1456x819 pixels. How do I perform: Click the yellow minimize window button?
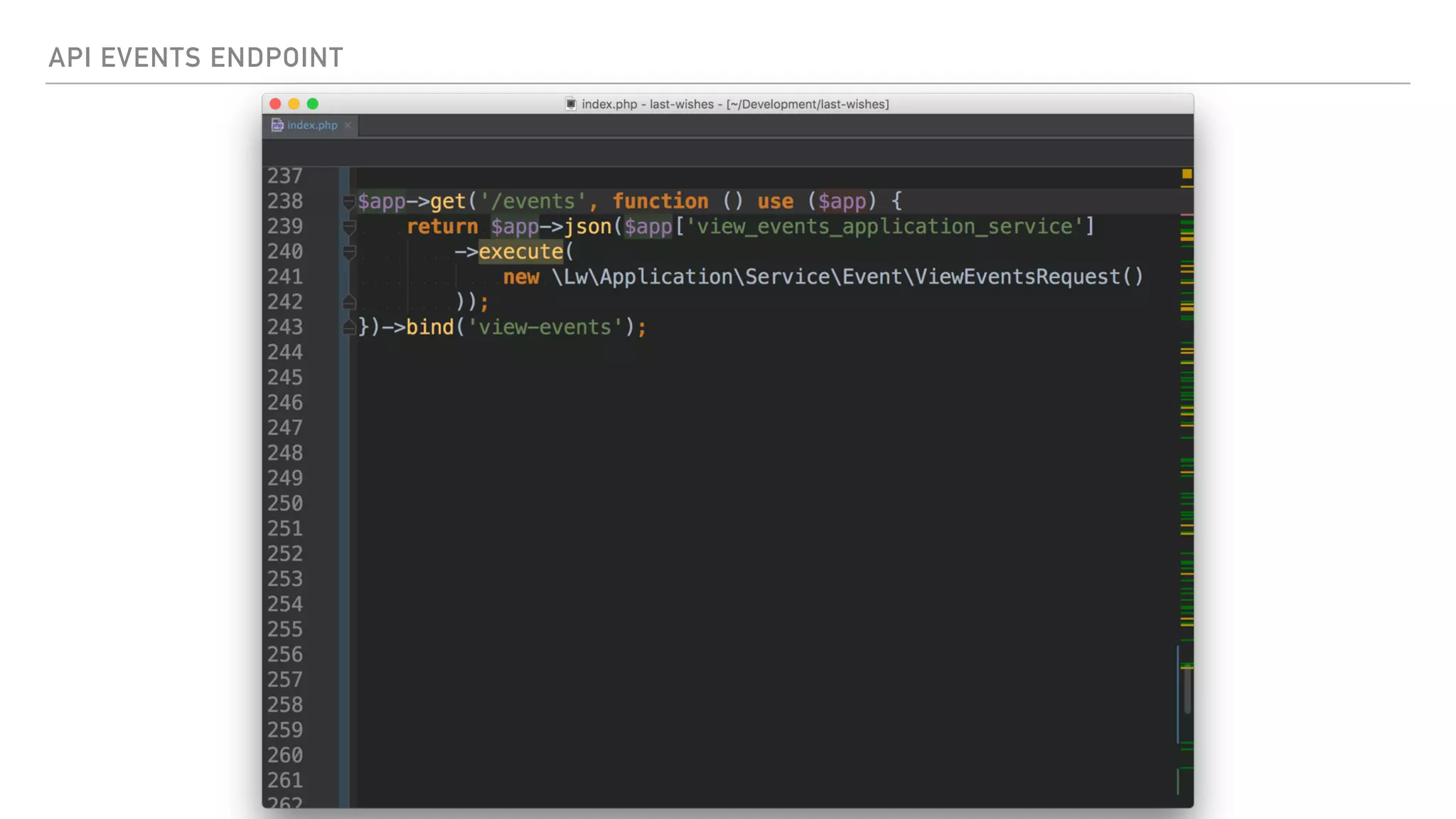pyautogui.click(x=294, y=104)
